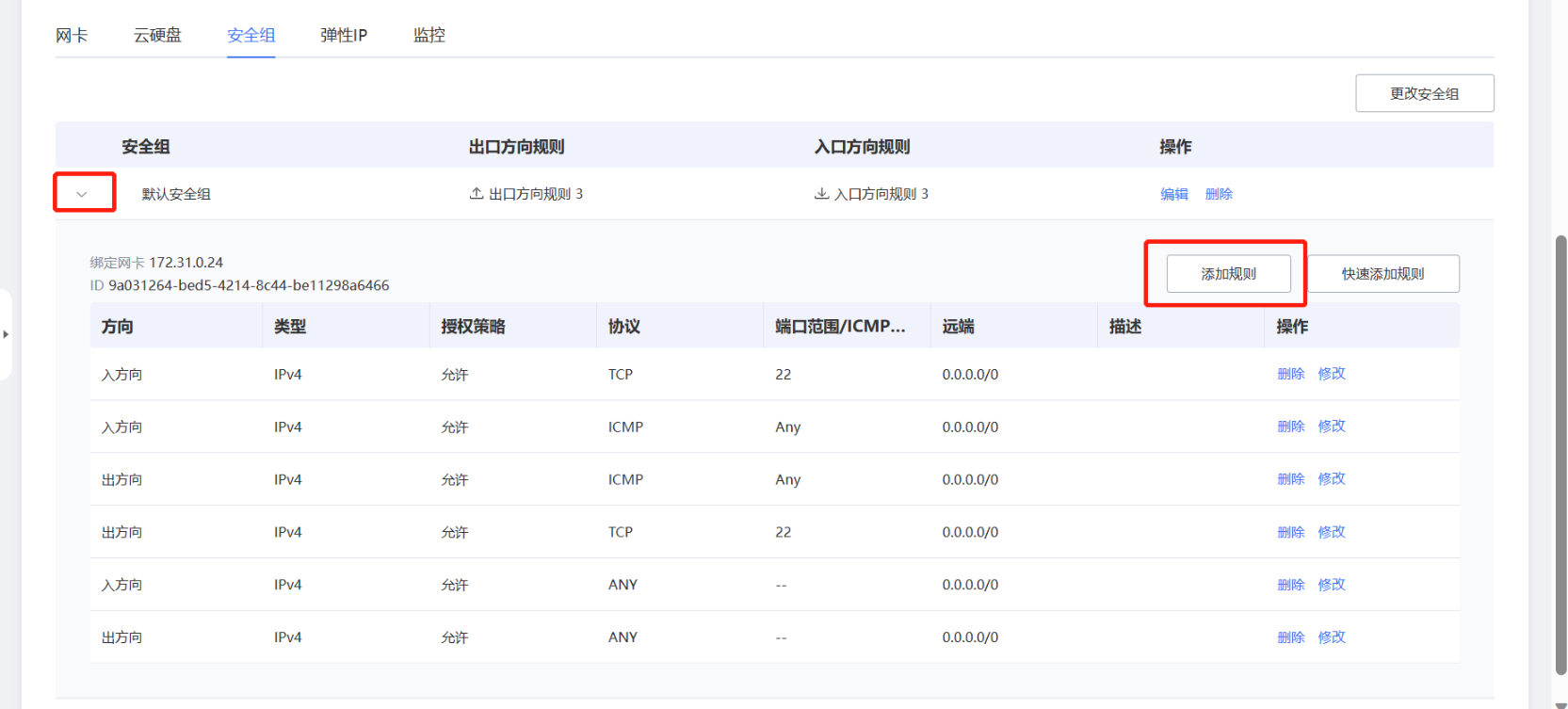Click the 出口方向规则 3 upload icon

[x=477, y=194]
